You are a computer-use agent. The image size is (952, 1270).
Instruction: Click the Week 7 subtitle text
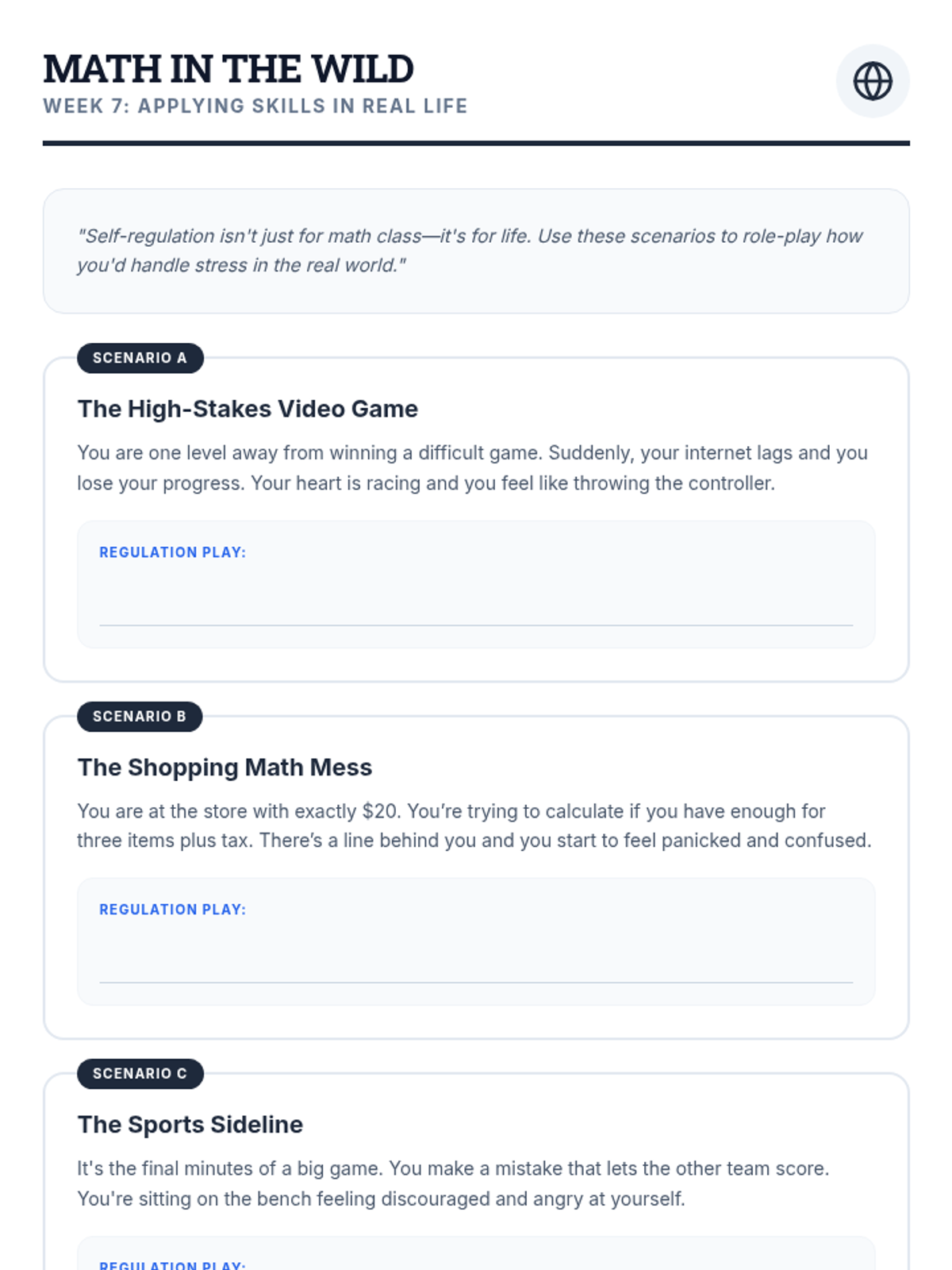255,106
